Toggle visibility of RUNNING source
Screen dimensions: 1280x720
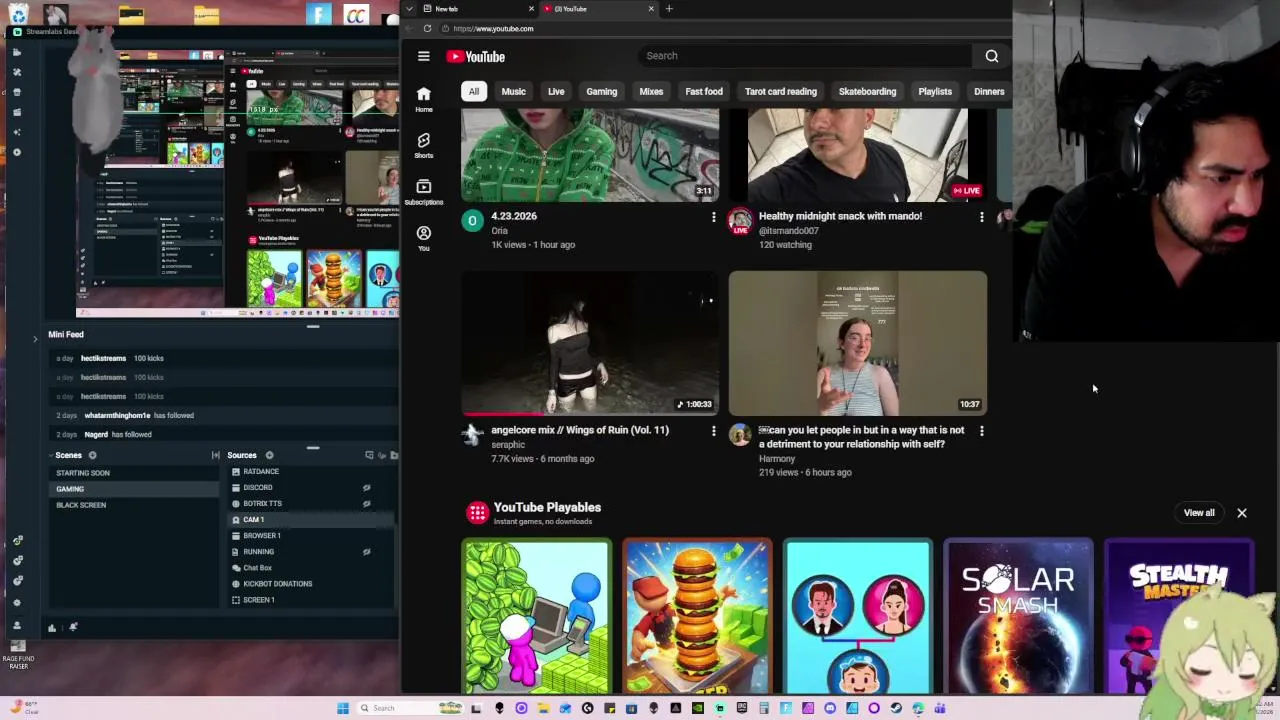[x=366, y=552]
